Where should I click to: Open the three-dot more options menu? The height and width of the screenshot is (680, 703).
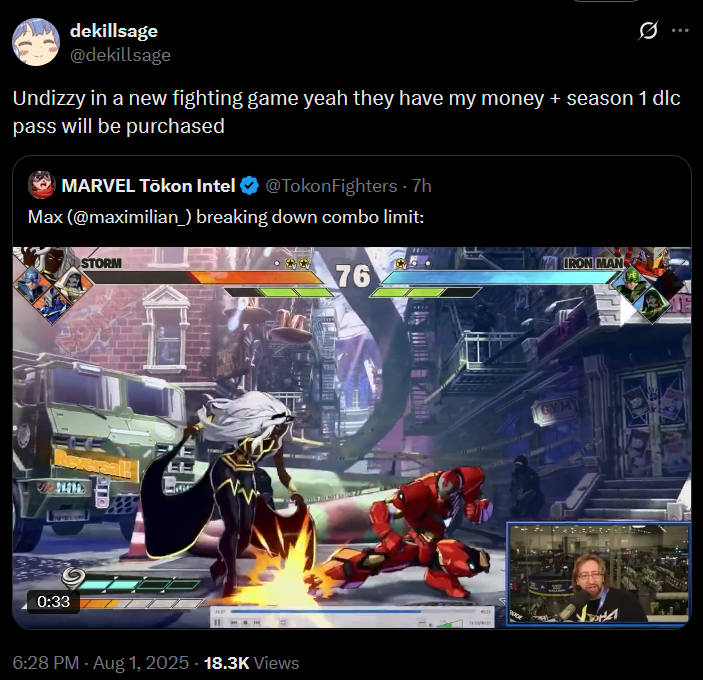click(x=680, y=30)
